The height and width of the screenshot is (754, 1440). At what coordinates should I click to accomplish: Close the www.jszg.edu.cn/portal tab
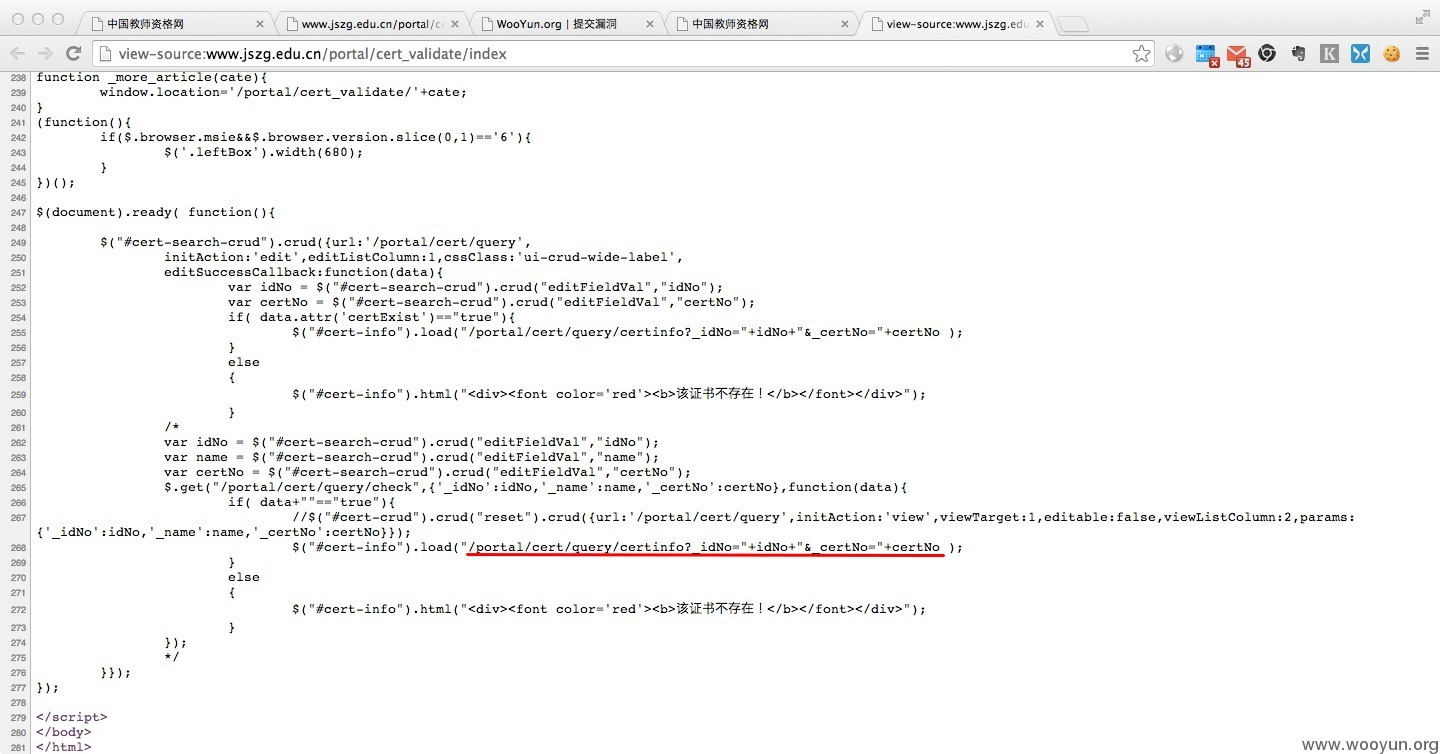tap(455, 24)
